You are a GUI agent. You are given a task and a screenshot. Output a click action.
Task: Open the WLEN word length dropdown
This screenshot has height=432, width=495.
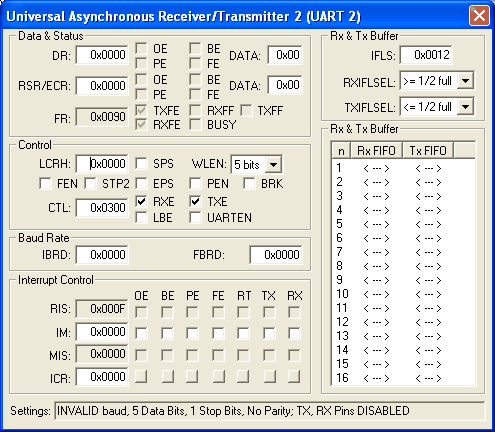click(273, 164)
